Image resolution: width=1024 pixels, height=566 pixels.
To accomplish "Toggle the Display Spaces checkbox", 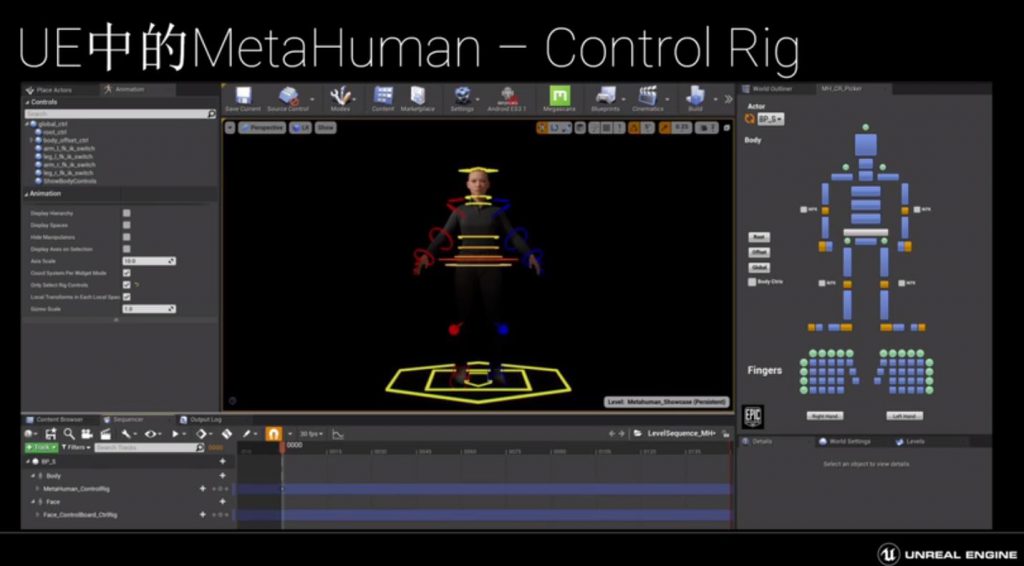I will (x=126, y=225).
